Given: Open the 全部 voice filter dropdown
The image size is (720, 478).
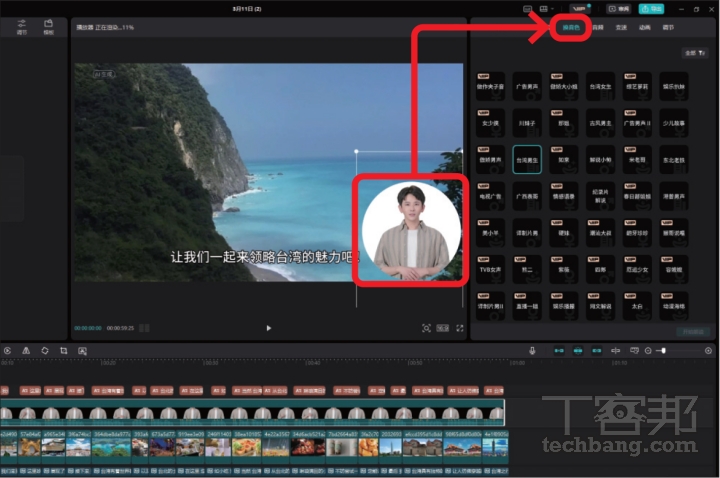Looking at the screenshot, I should click(695, 53).
